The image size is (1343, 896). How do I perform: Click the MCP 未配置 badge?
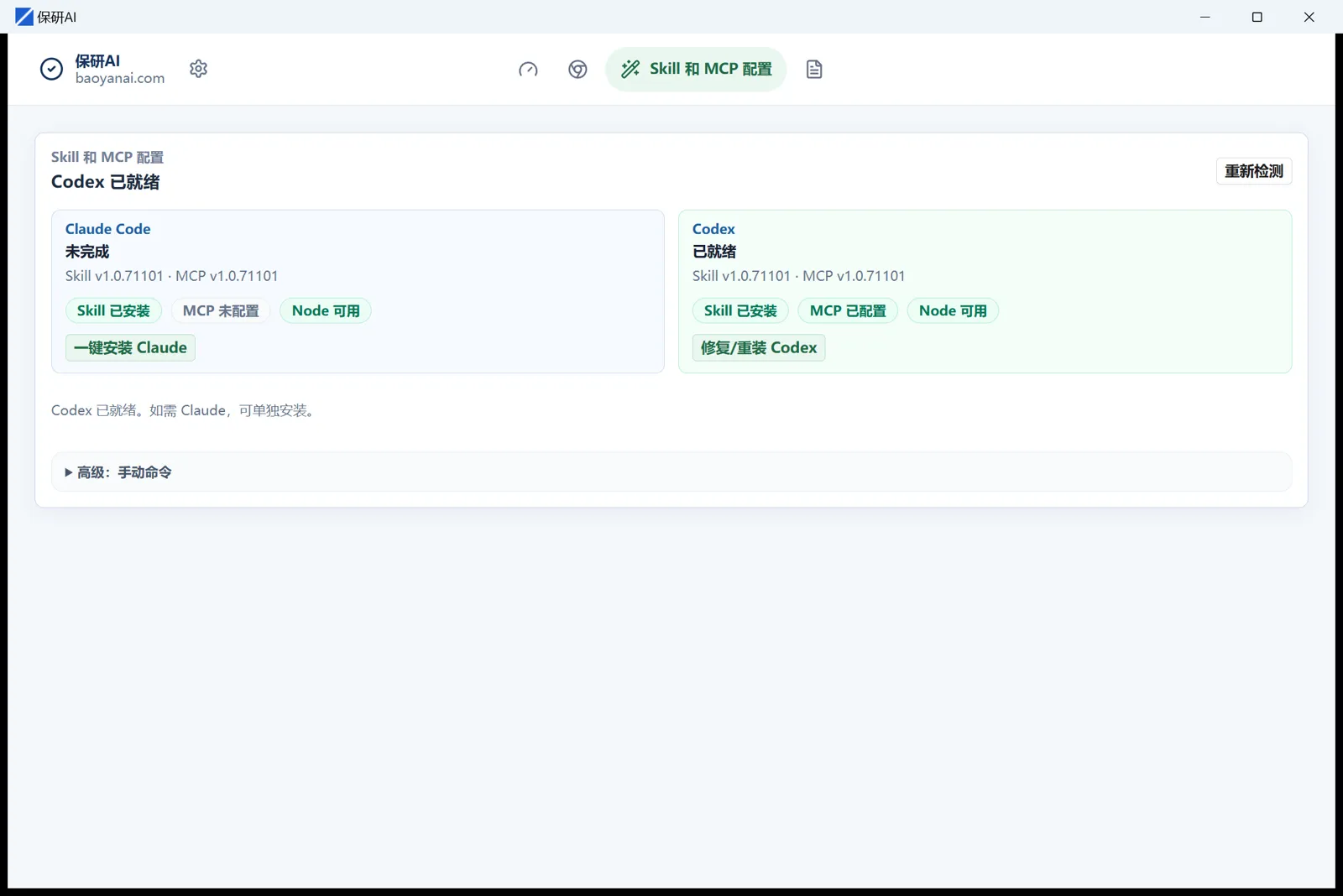click(x=221, y=310)
